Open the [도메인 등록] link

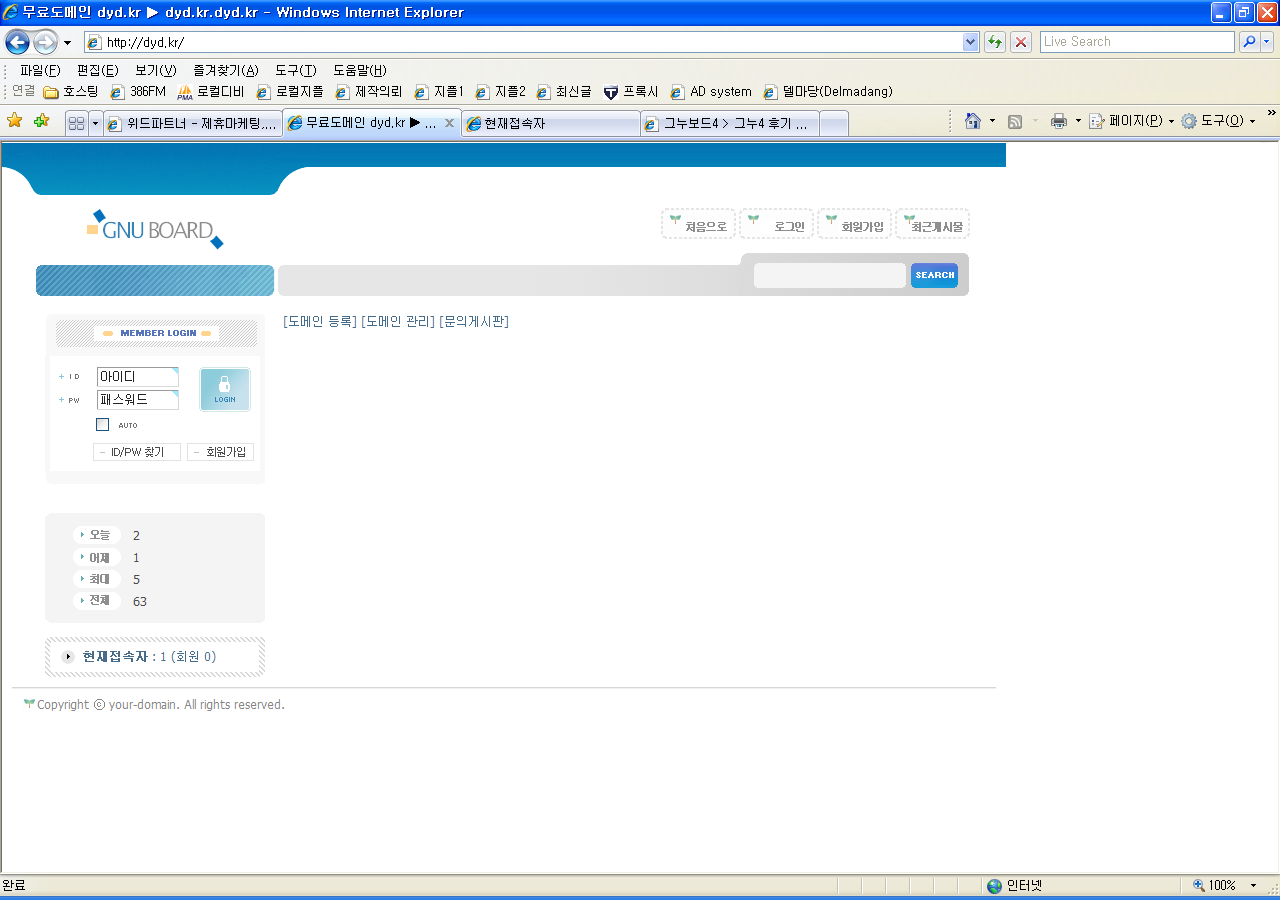pos(320,321)
